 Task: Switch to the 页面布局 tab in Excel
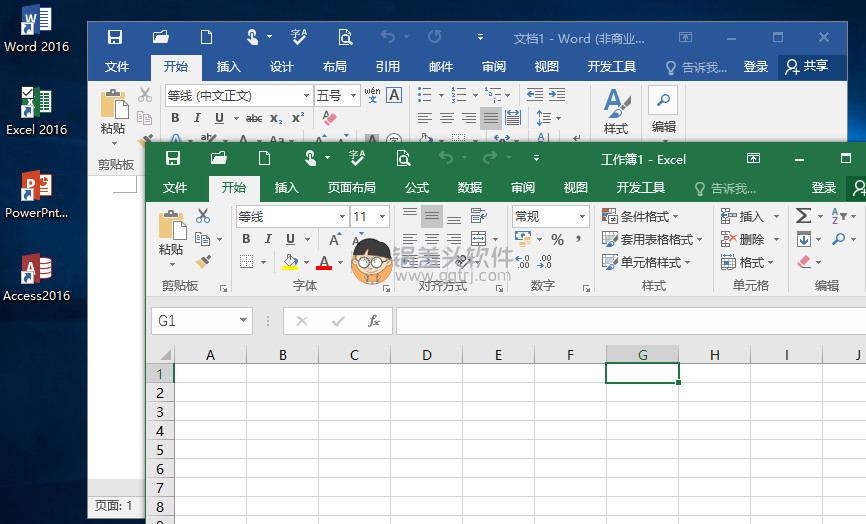352,188
